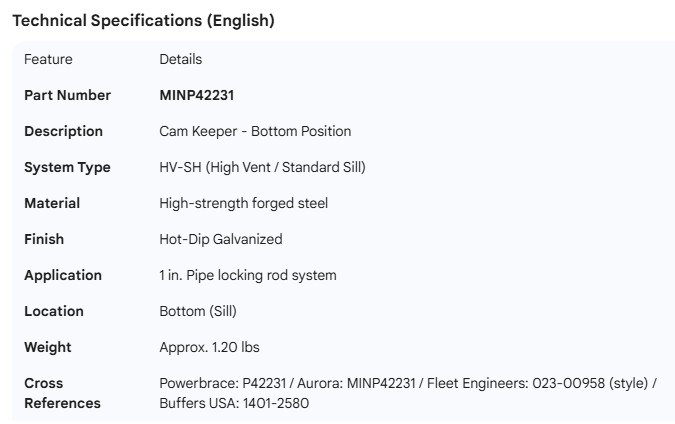This screenshot has height=424, width=675.
Task: Click the Bottom (Sill) value
Action: pyautogui.click(x=198, y=311)
